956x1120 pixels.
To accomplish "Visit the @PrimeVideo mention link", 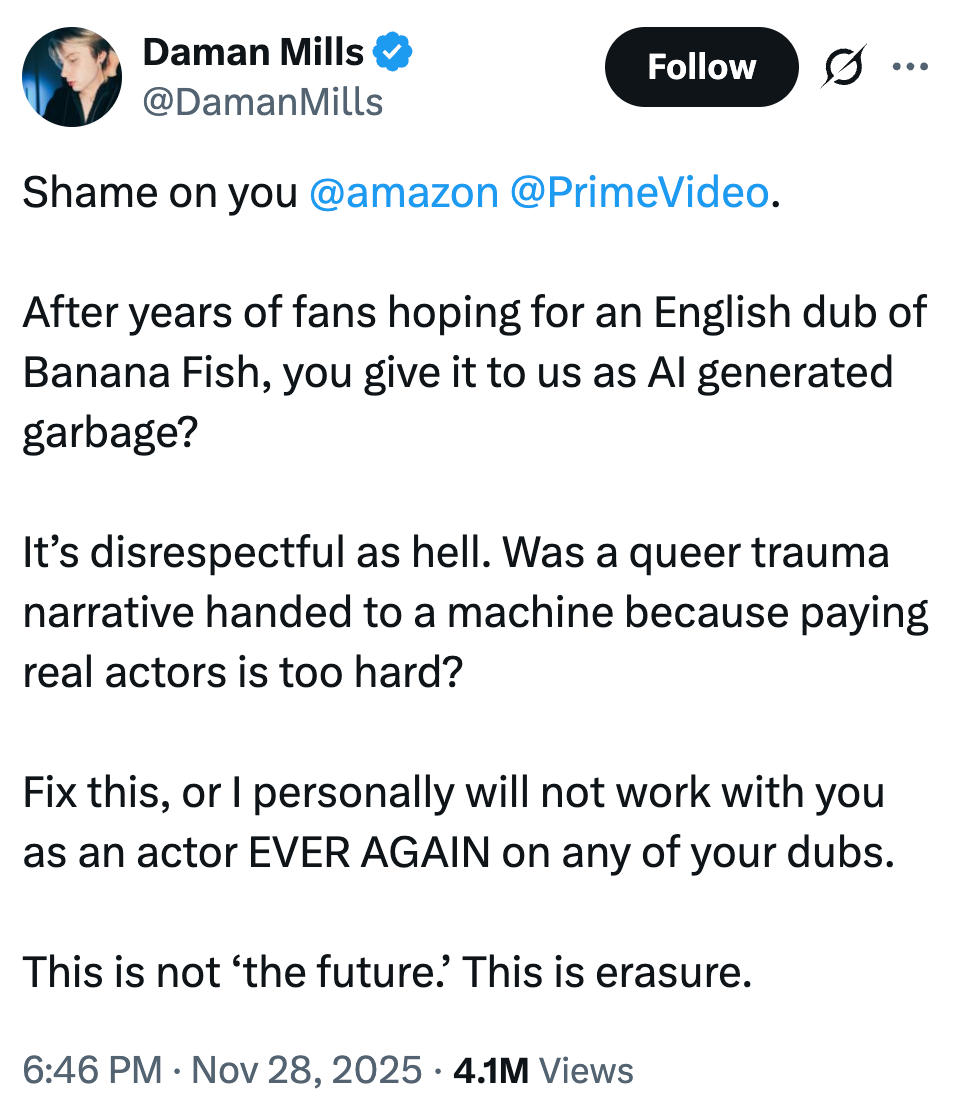I will [639, 193].
